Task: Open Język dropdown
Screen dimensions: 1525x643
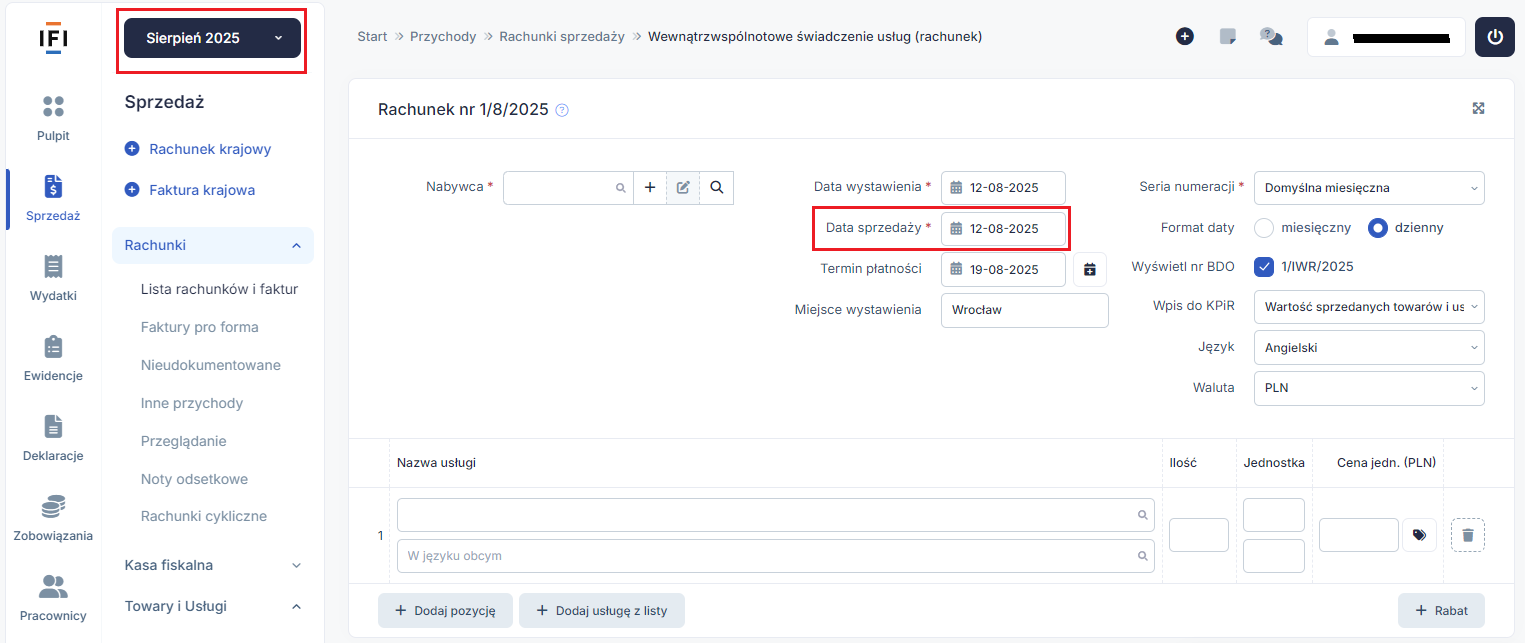Action: [x=1369, y=348]
